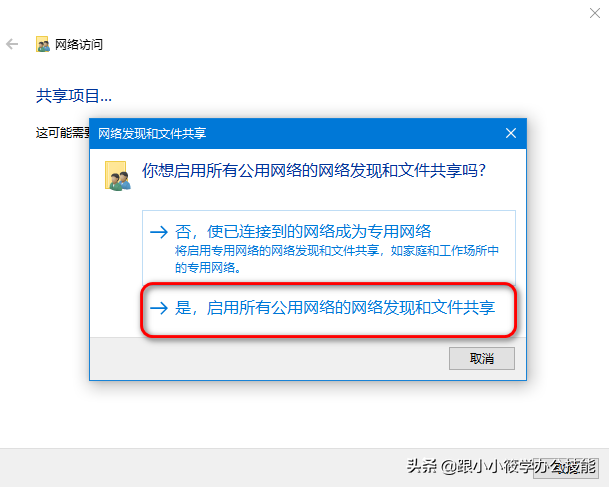Click the folder-users icon inside the dialog
Image resolution: width=609 pixels, height=487 pixels.
click(118, 176)
